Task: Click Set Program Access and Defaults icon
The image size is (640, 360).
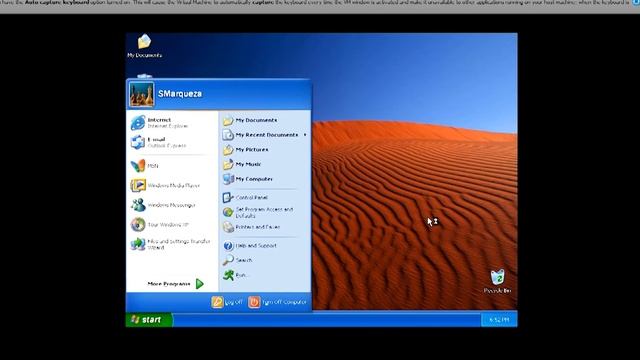Action: [228, 212]
